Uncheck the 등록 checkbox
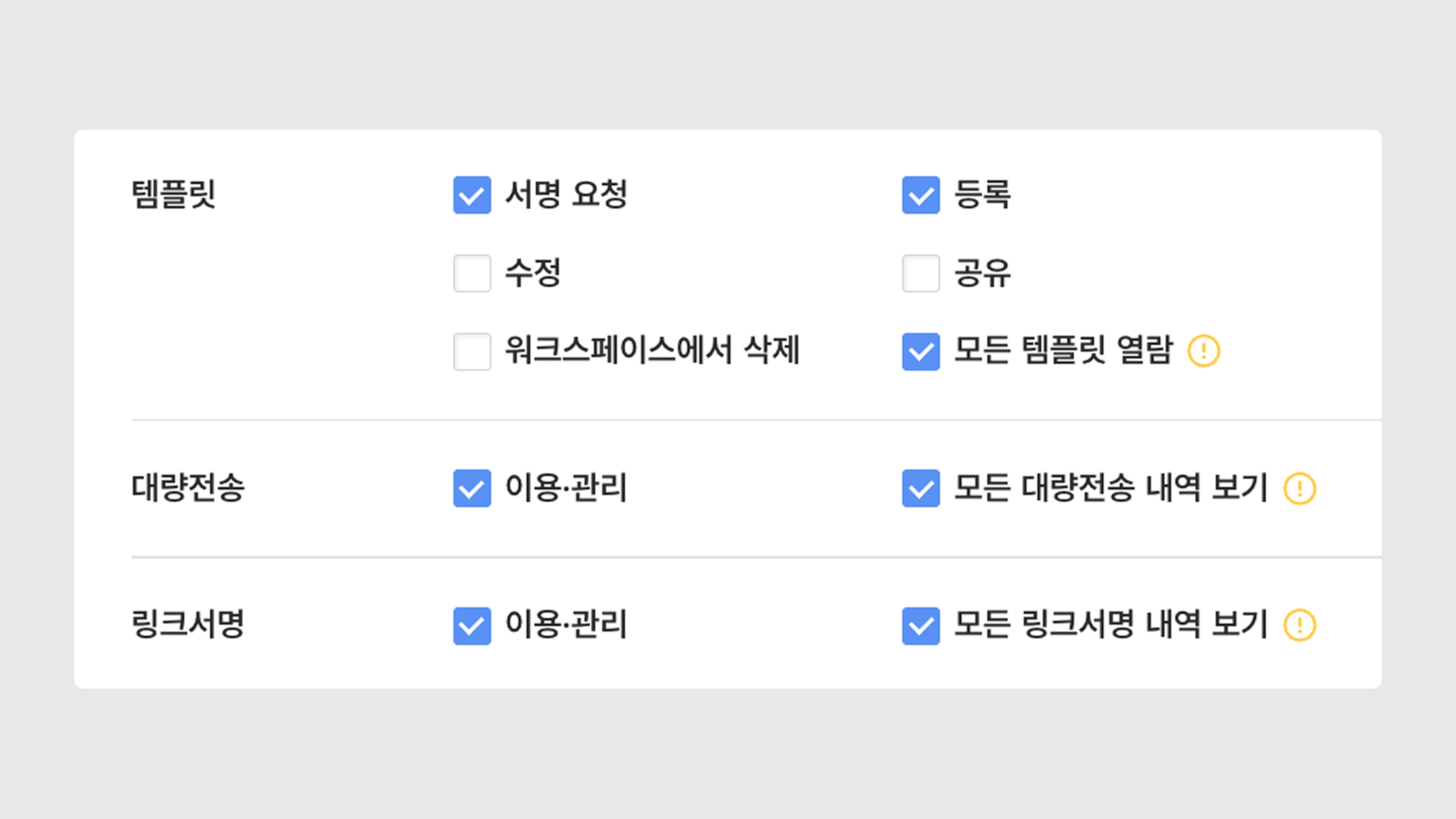This screenshot has width=1456, height=819. 921,195
